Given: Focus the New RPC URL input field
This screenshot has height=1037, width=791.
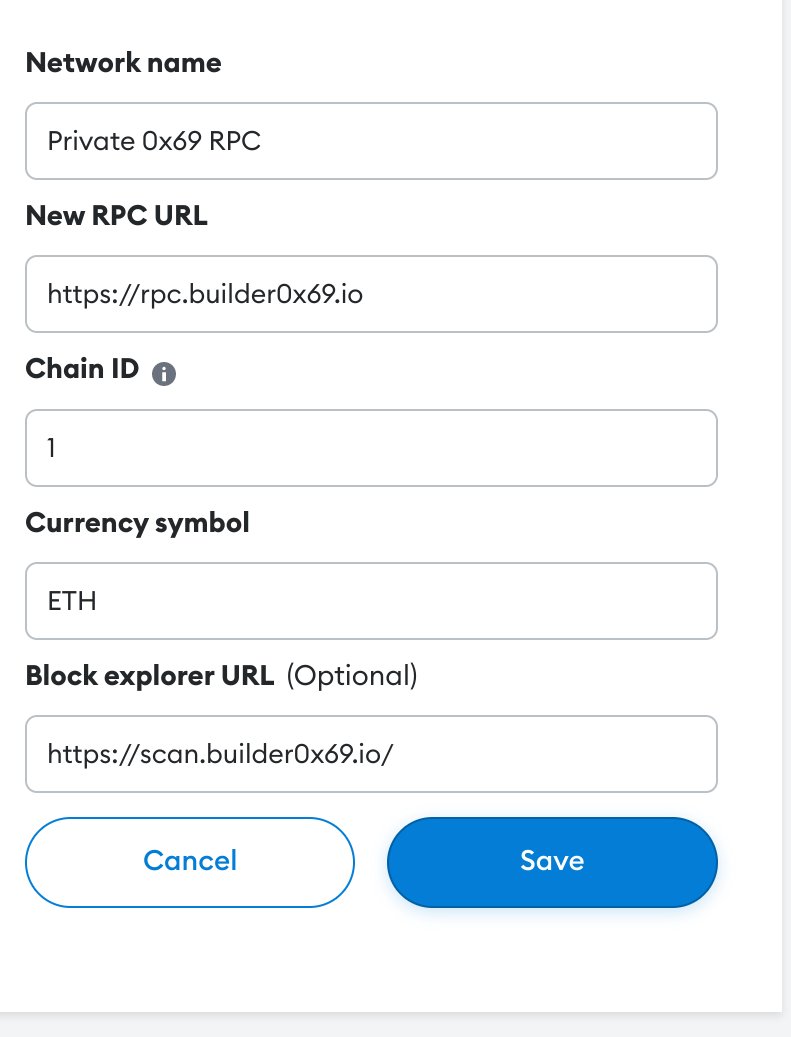Looking at the screenshot, I should 371,294.
